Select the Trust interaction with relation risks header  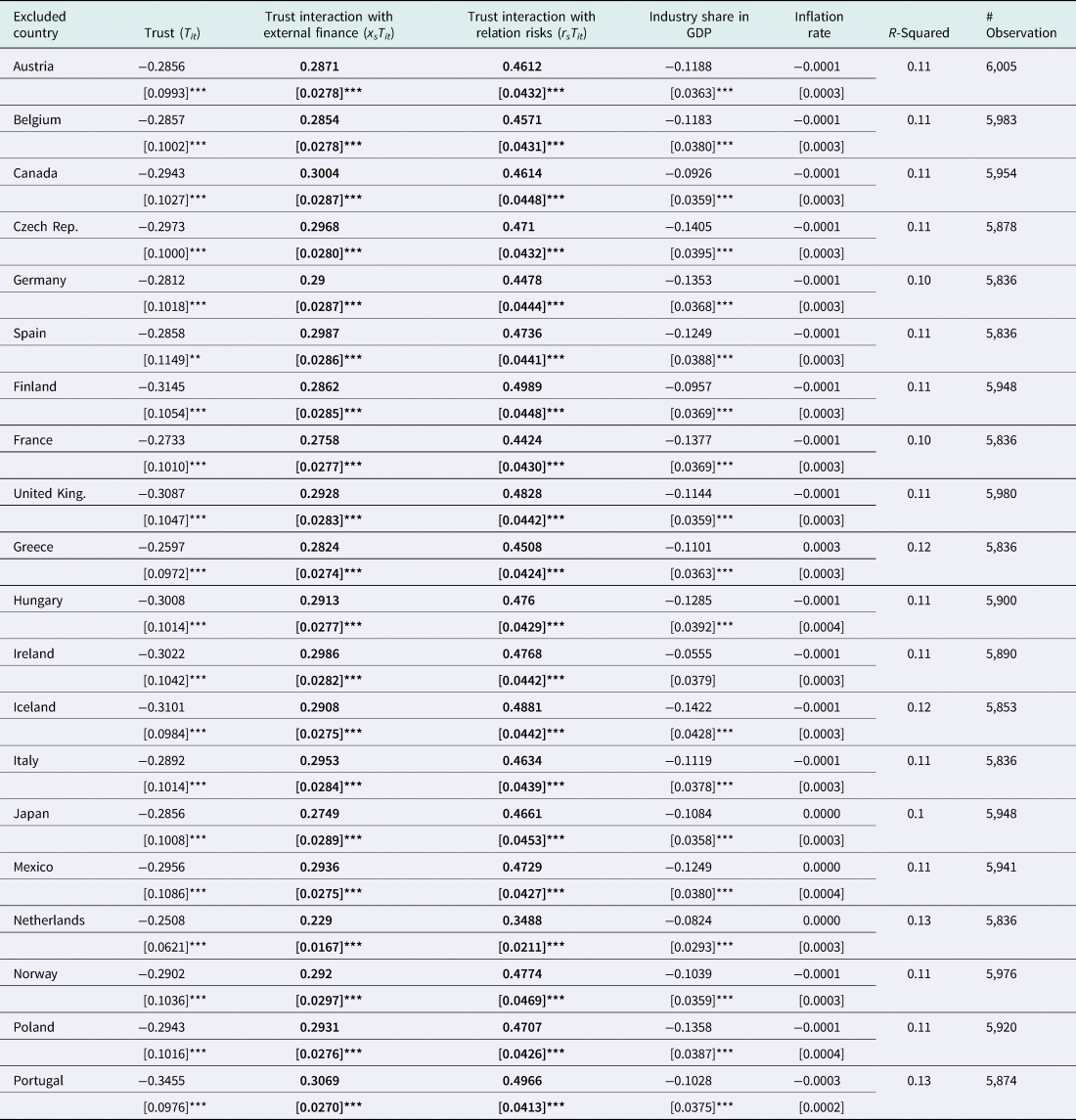531,24
